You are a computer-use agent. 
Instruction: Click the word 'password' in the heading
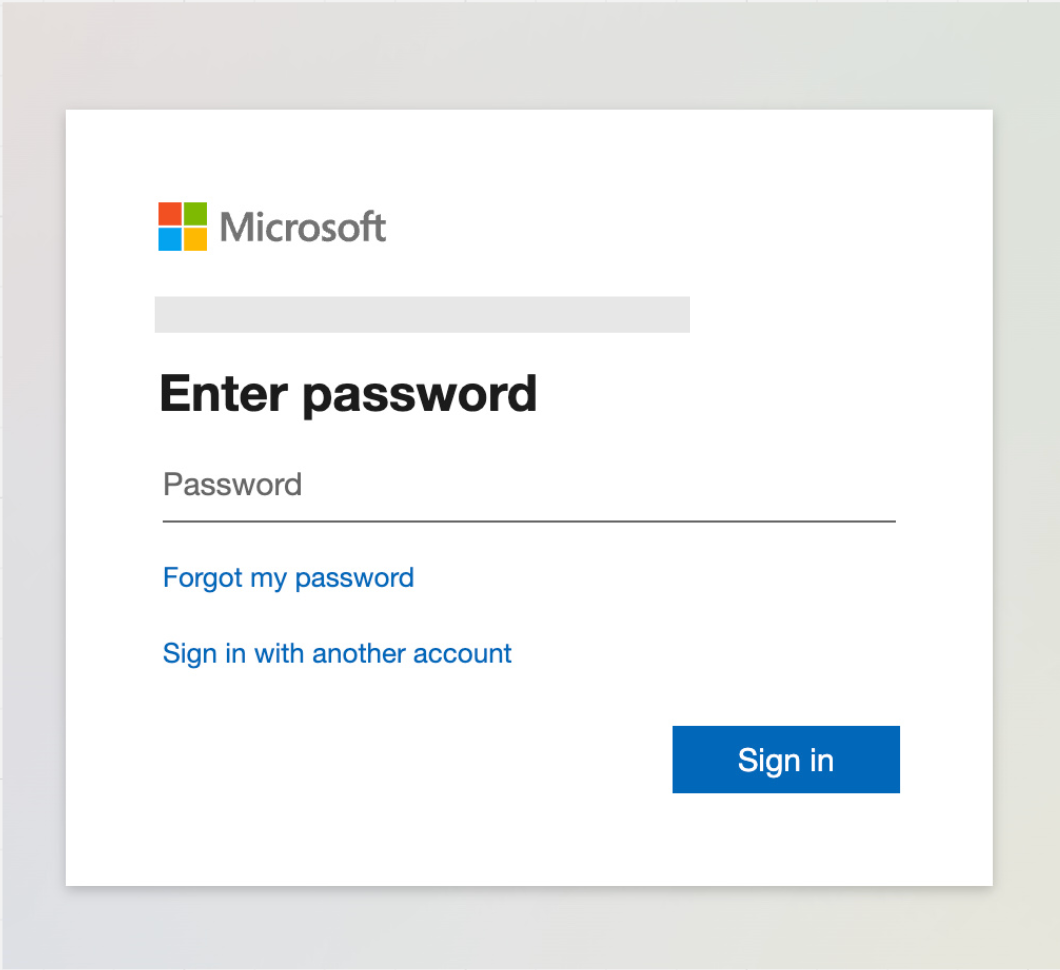[419, 397]
